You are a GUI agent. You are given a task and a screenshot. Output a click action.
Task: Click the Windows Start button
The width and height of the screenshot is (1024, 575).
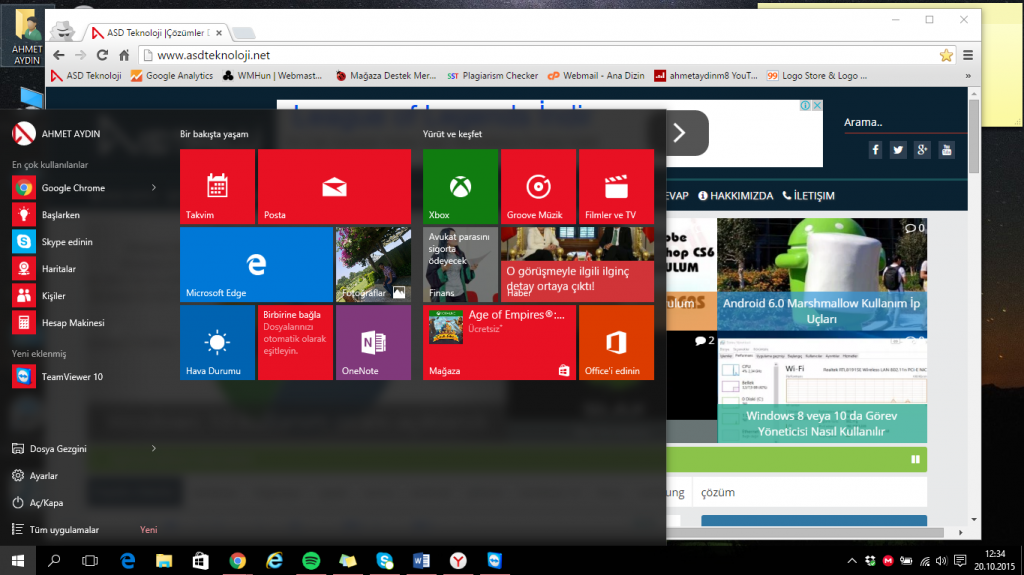18,561
